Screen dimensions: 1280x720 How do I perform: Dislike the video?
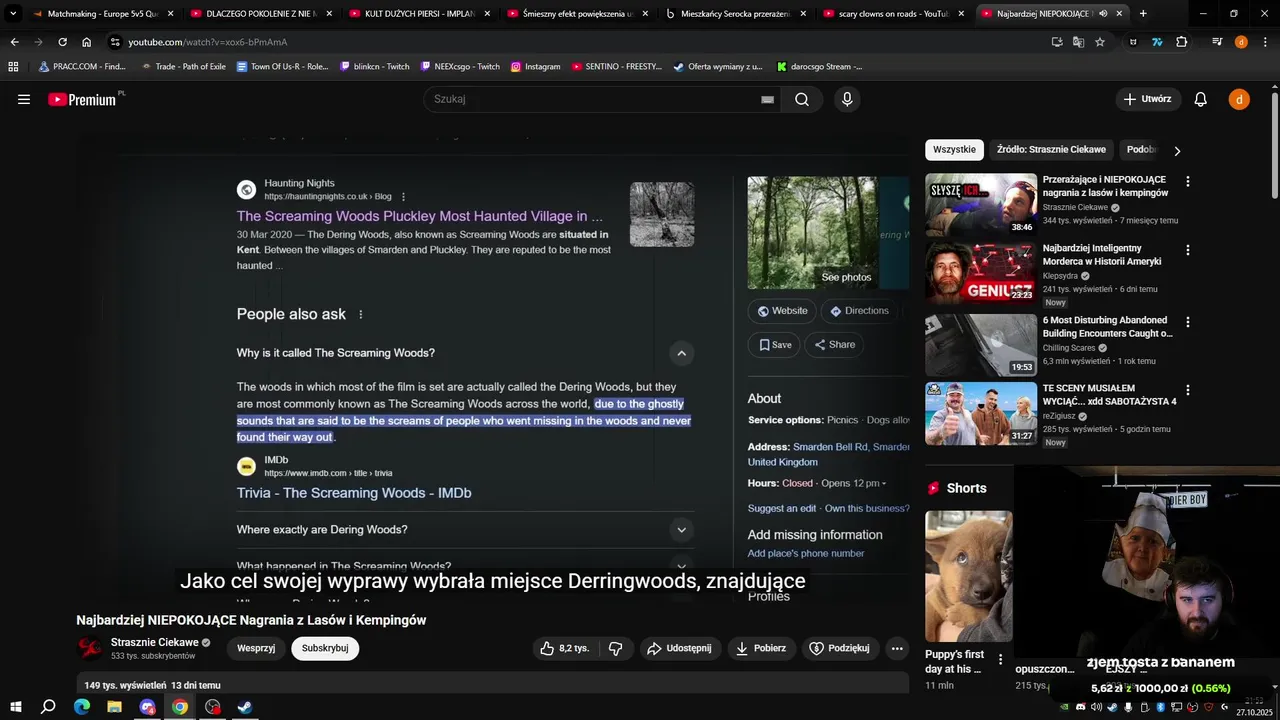point(615,648)
